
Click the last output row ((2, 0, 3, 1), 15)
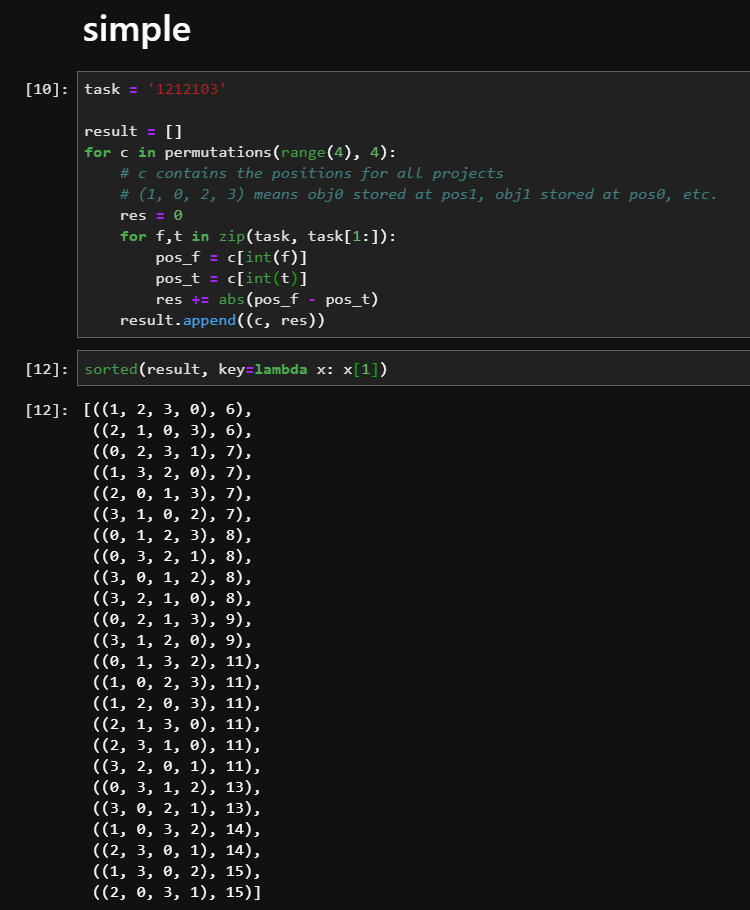tap(176, 892)
